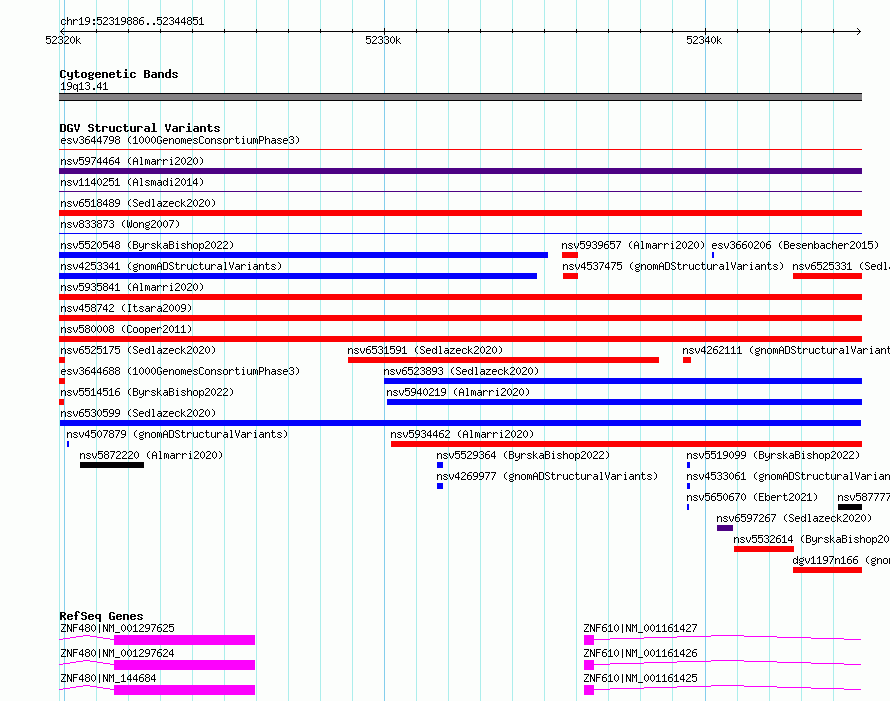890x701 pixels.
Task: Select nsv4507879 gnomADStructuralVariants label
Action: [177, 434]
